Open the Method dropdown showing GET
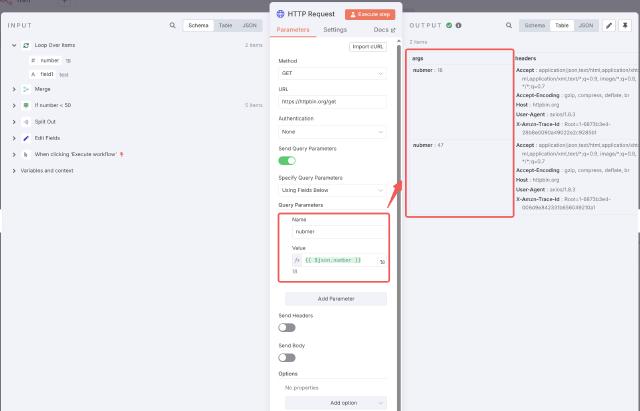This screenshot has height=411, width=640. (x=332, y=74)
